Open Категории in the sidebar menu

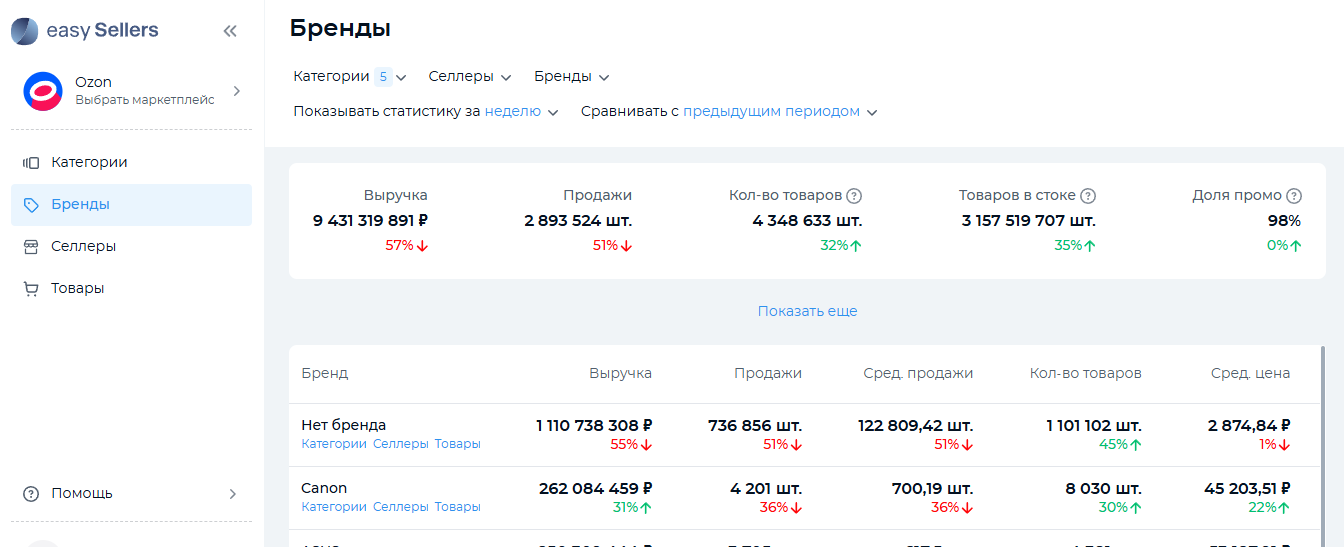[x=89, y=162]
